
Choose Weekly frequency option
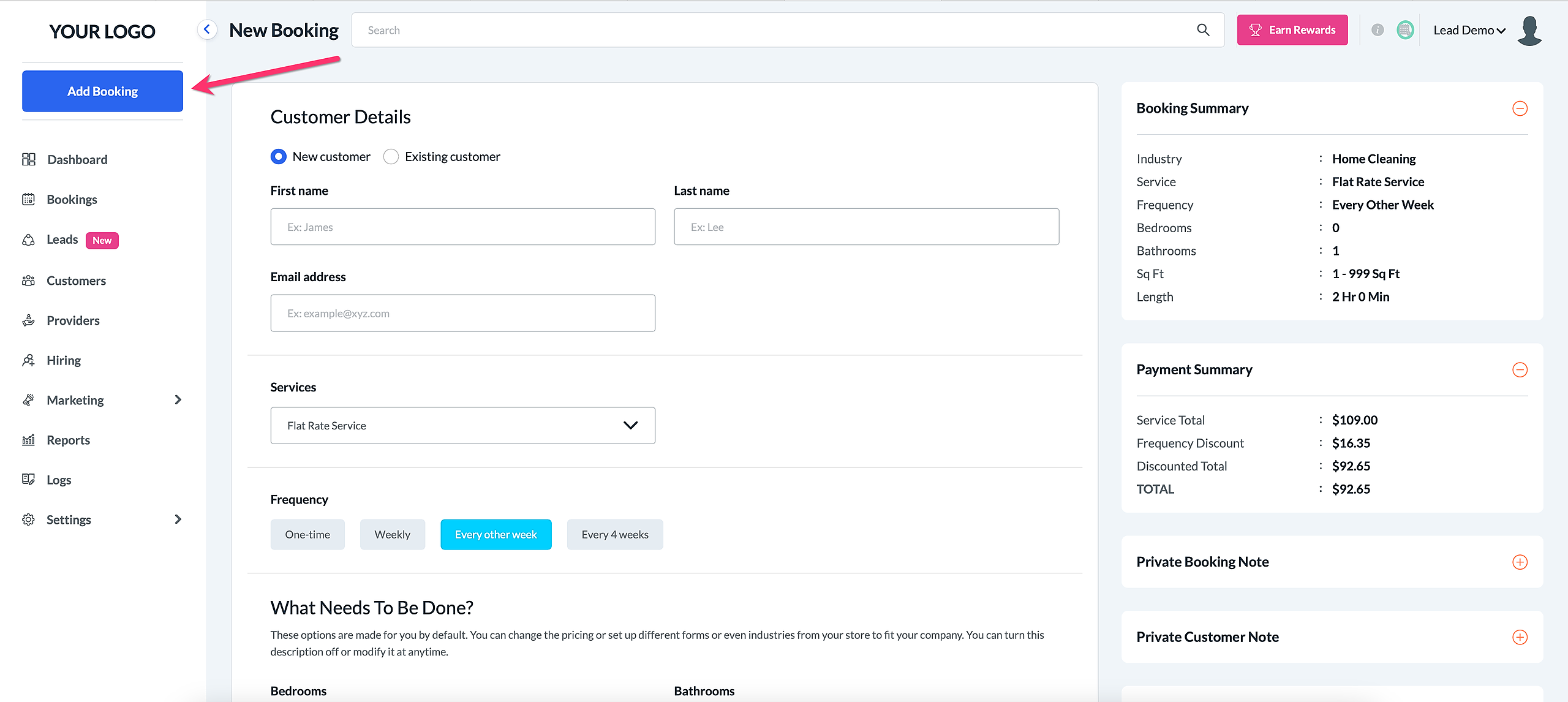point(392,535)
